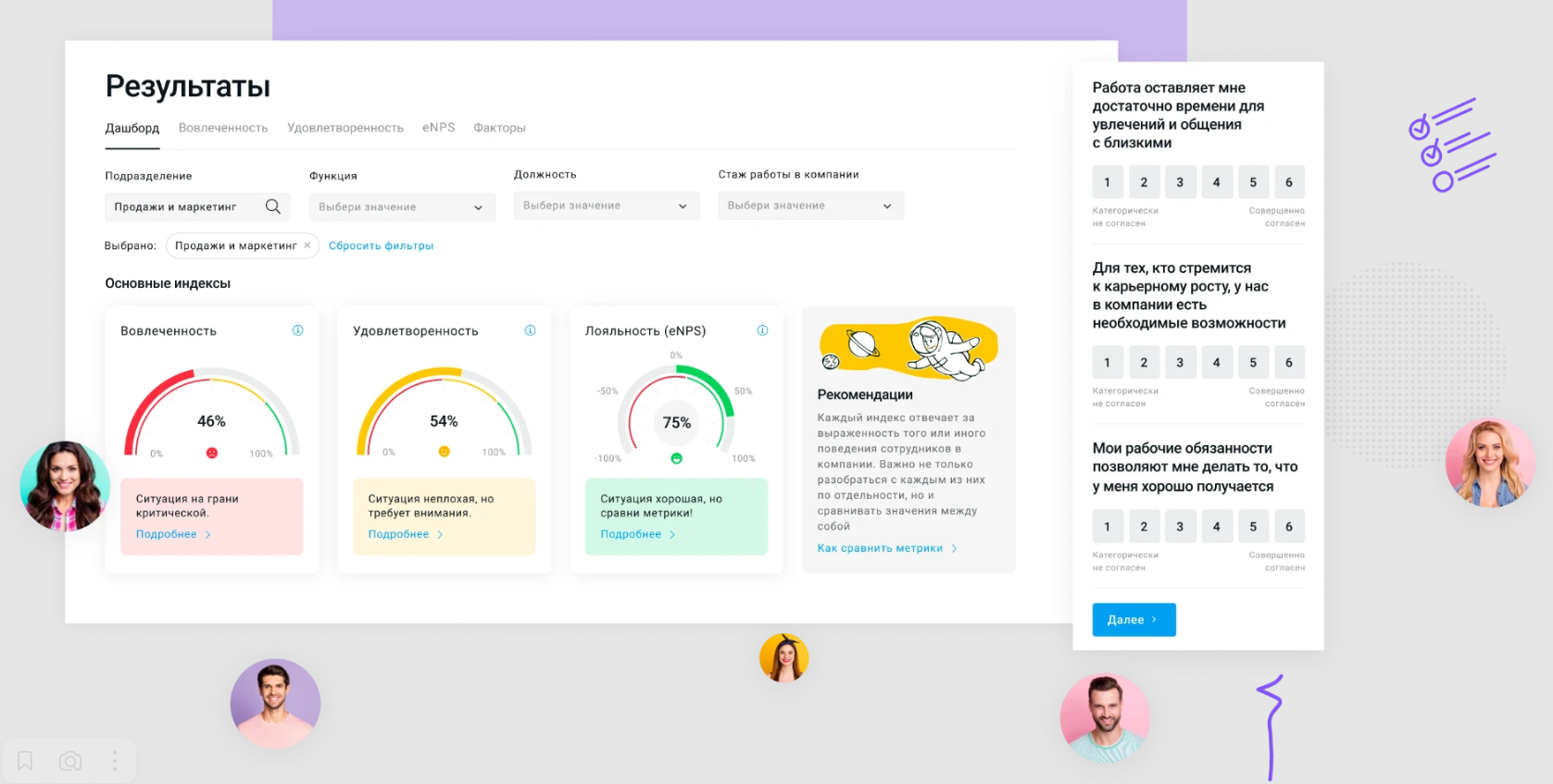Image resolution: width=1553 pixels, height=784 pixels.
Task: Rate 1 for 'Мои рабочие обязанности' question
Action: (1108, 527)
